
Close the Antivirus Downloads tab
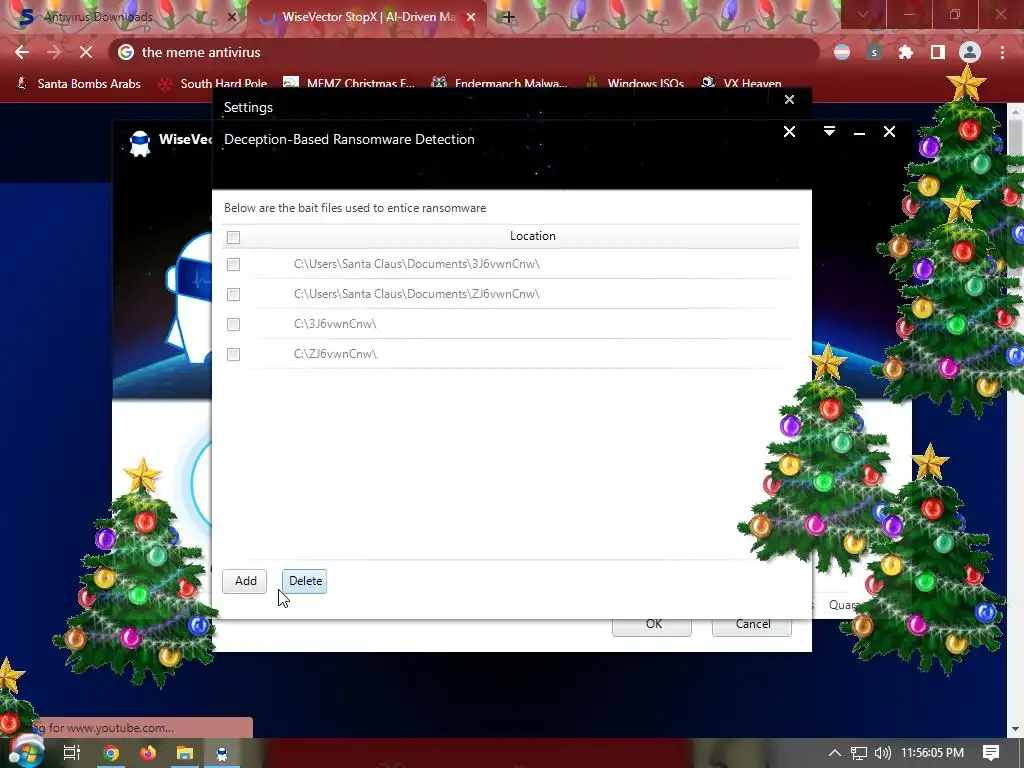tap(231, 18)
